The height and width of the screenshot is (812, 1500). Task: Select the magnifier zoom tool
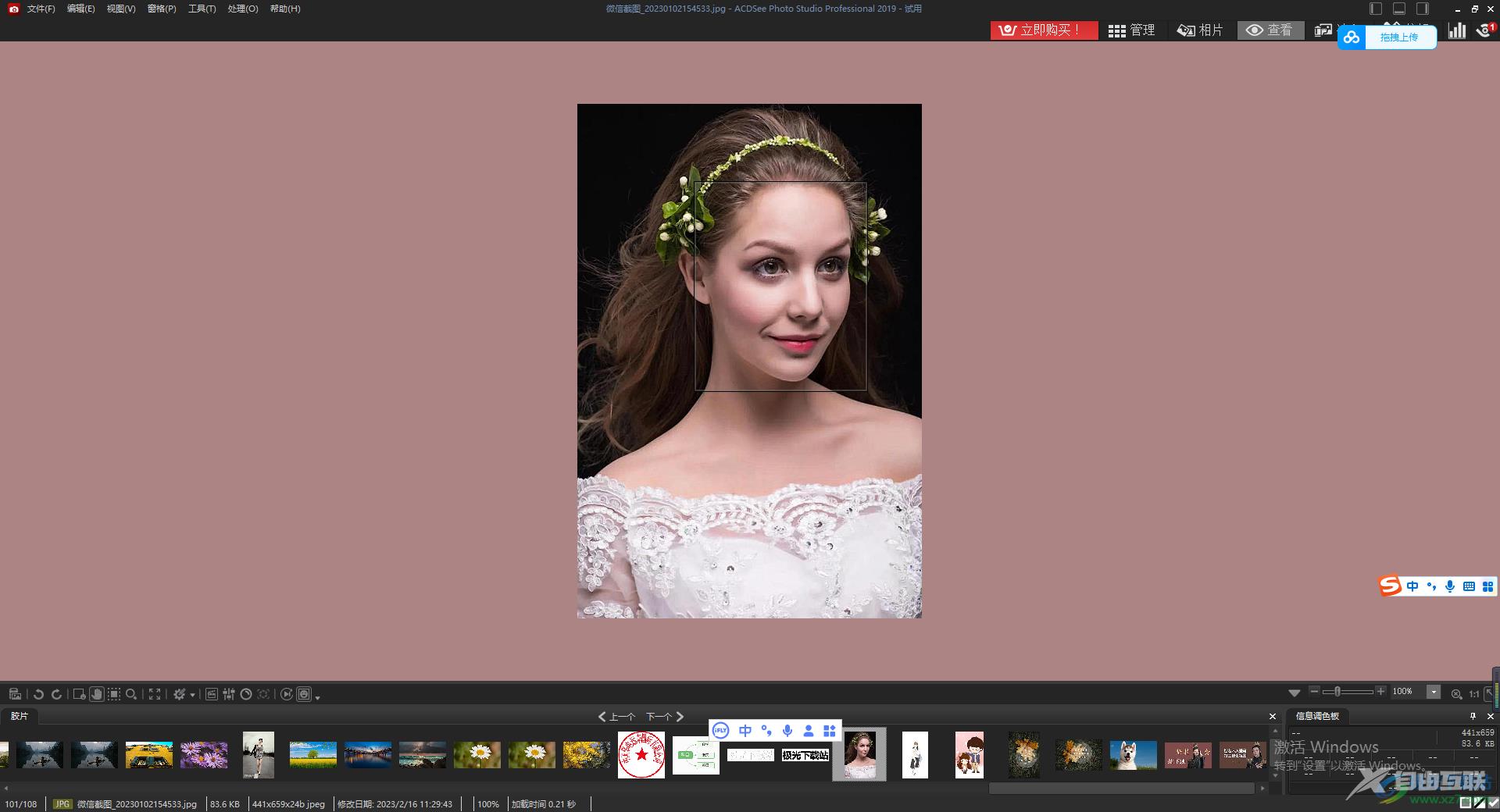point(131,694)
